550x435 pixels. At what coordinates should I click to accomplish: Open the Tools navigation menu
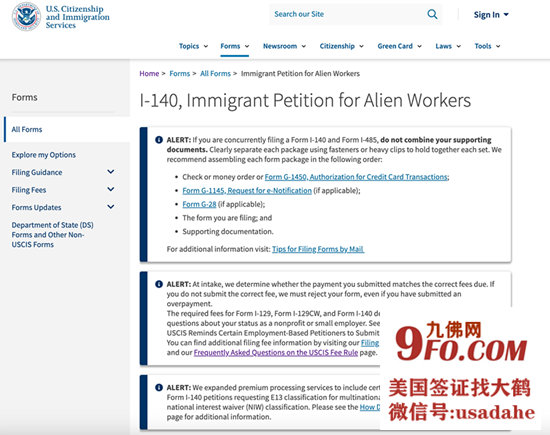487,46
